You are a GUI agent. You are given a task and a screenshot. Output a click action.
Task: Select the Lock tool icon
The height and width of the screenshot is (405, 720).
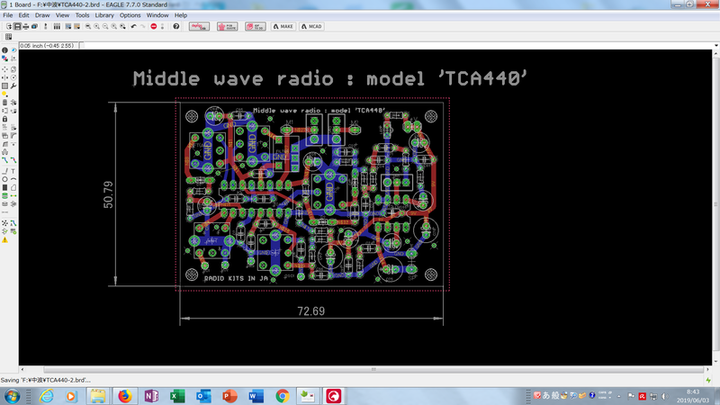pyautogui.click(x=5, y=119)
